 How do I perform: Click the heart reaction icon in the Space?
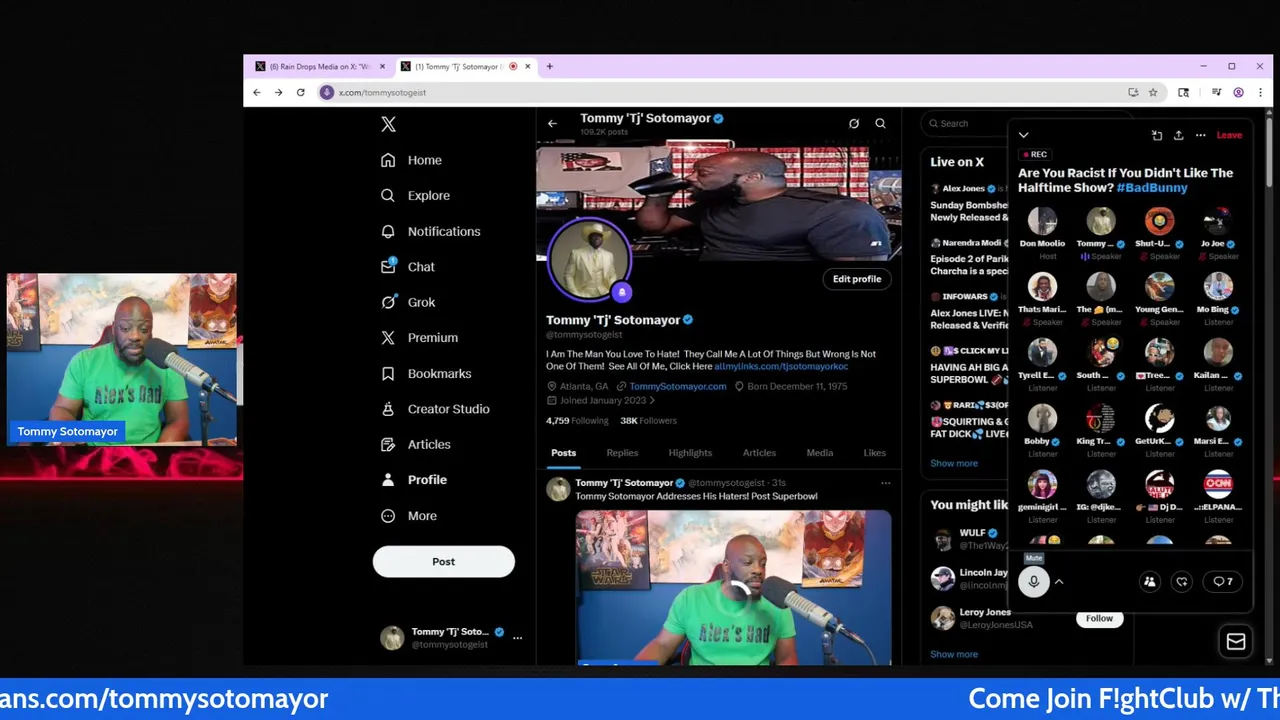1182,581
